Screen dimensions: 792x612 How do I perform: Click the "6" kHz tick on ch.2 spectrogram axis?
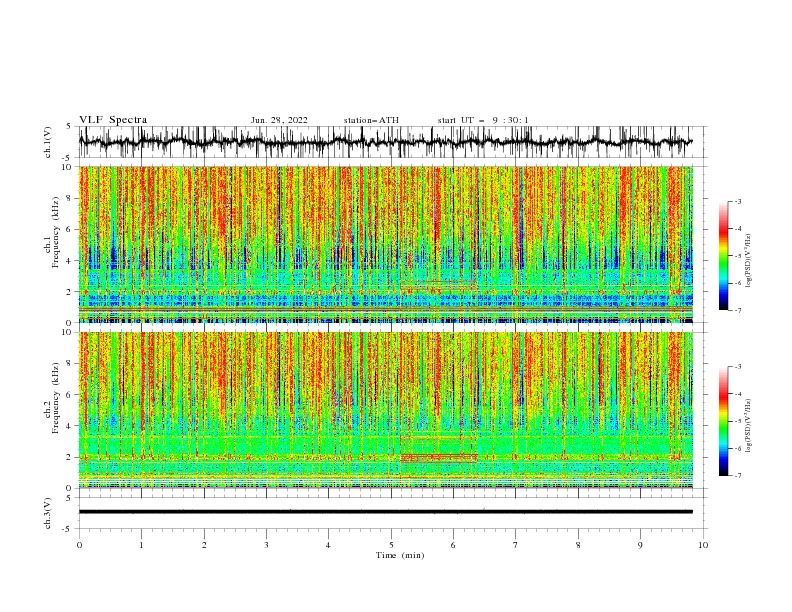70,395
